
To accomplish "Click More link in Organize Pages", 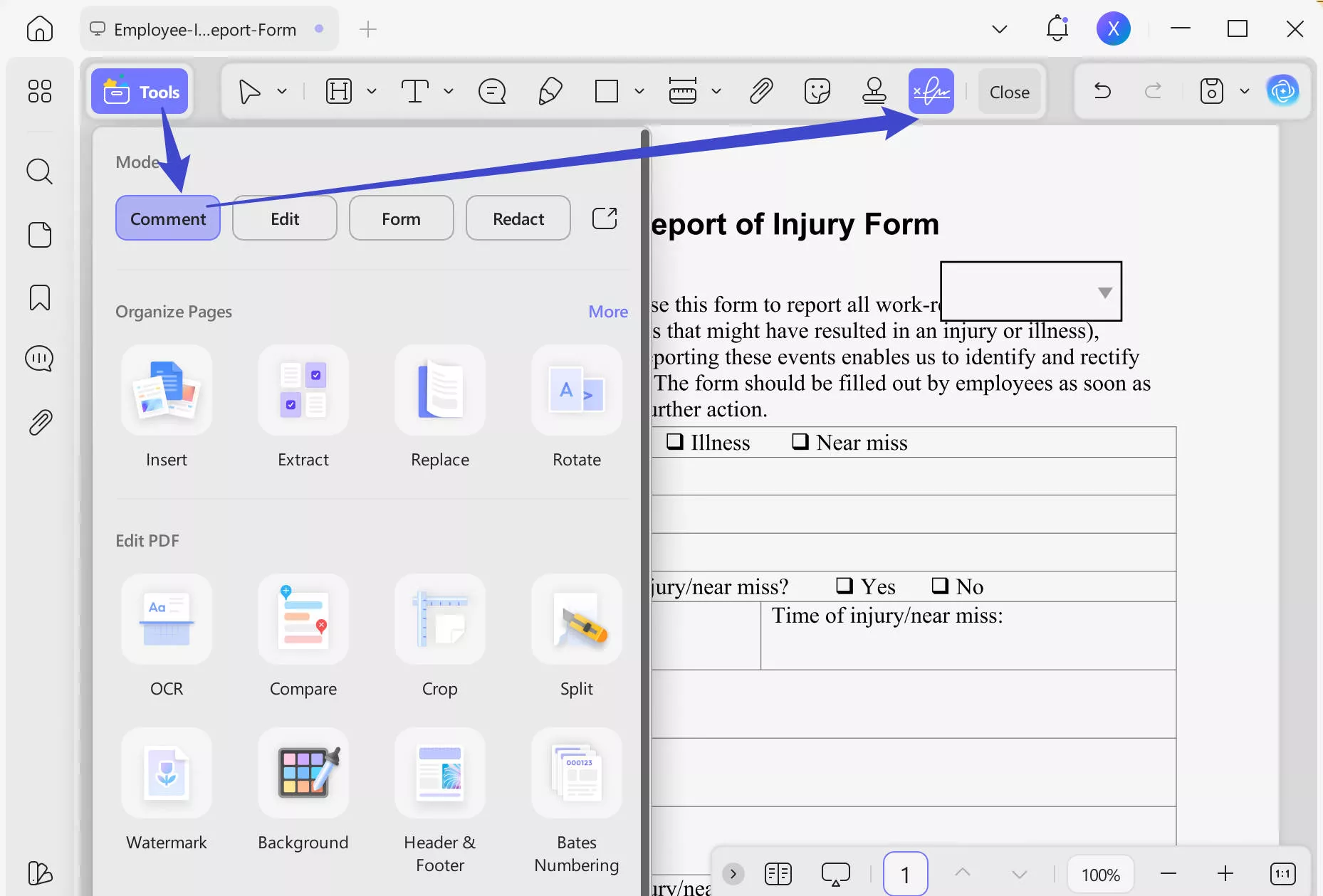I will pyautogui.click(x=607, y=312).
